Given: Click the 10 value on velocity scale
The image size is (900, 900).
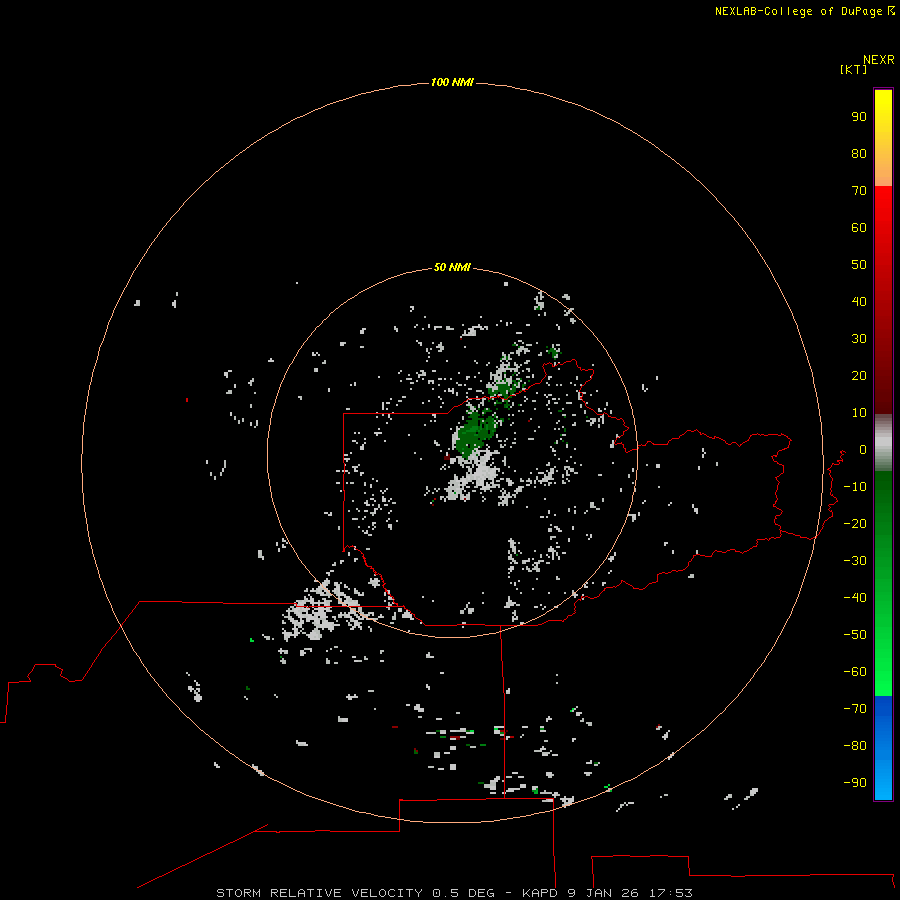Looking at the screenshot, I should tap(859, 413).
